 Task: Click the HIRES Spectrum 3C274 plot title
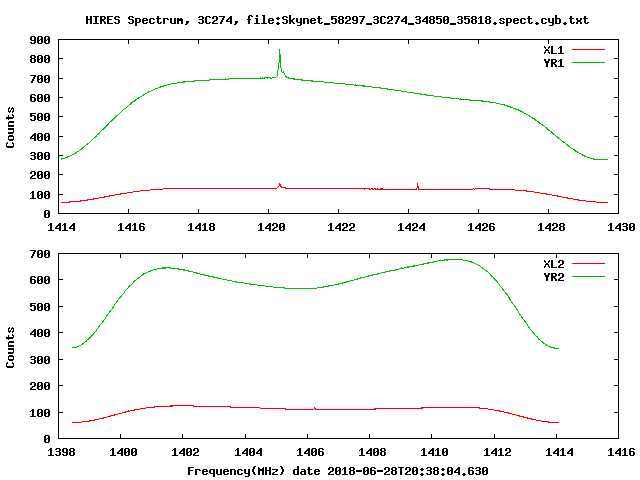[x=337, y=20]
